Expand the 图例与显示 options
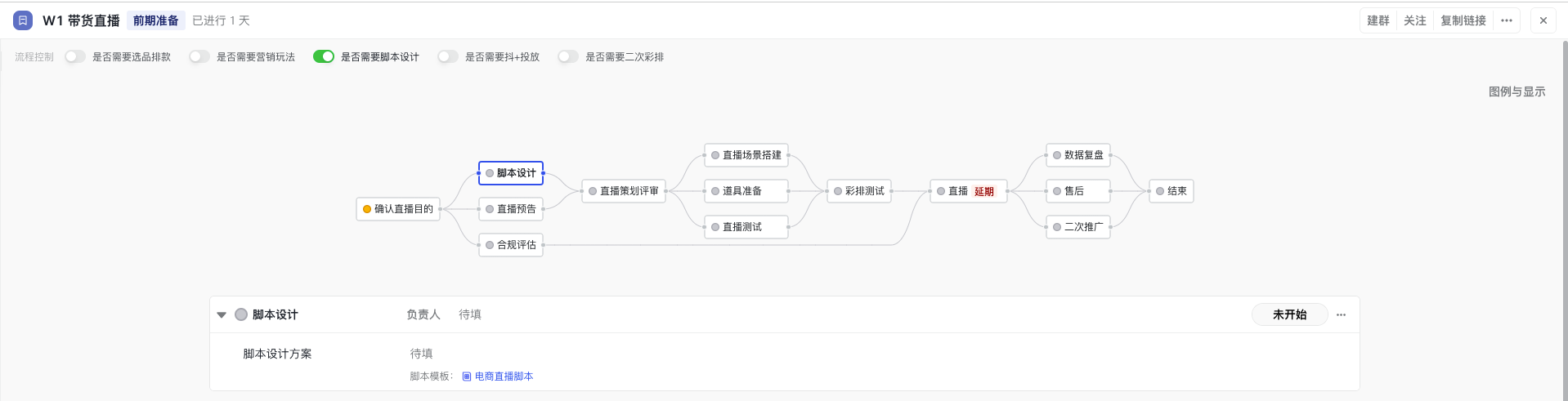Screen dimensions: 1568x401 1516,91
